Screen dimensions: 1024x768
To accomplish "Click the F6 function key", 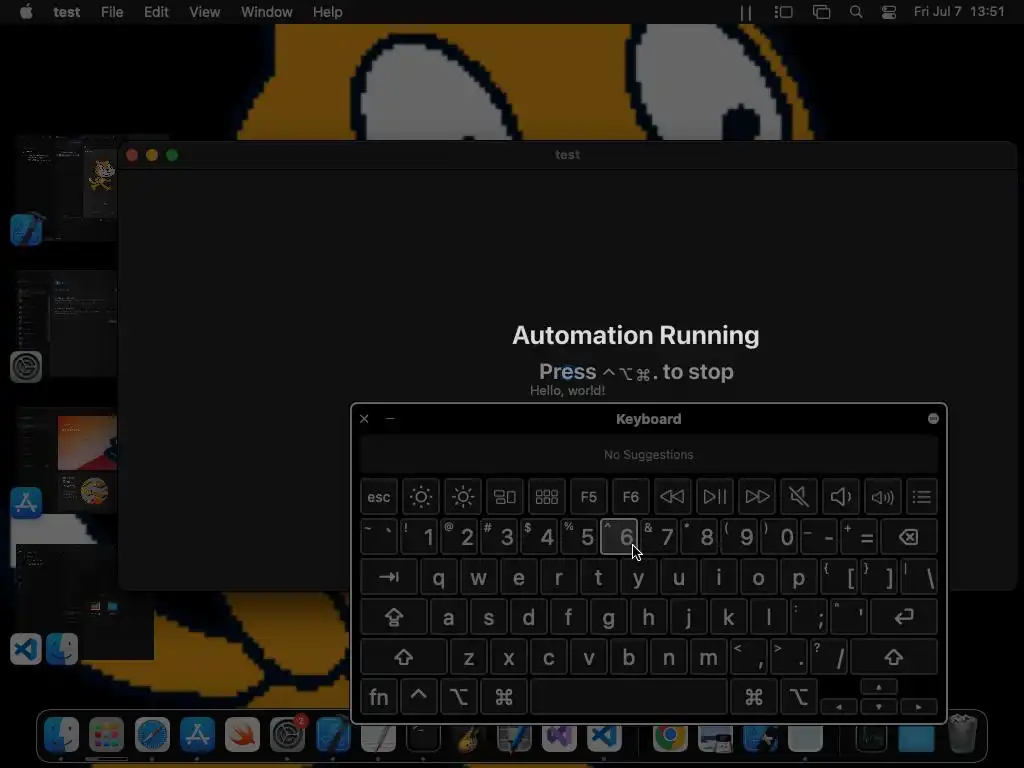I will coord(631,497).
